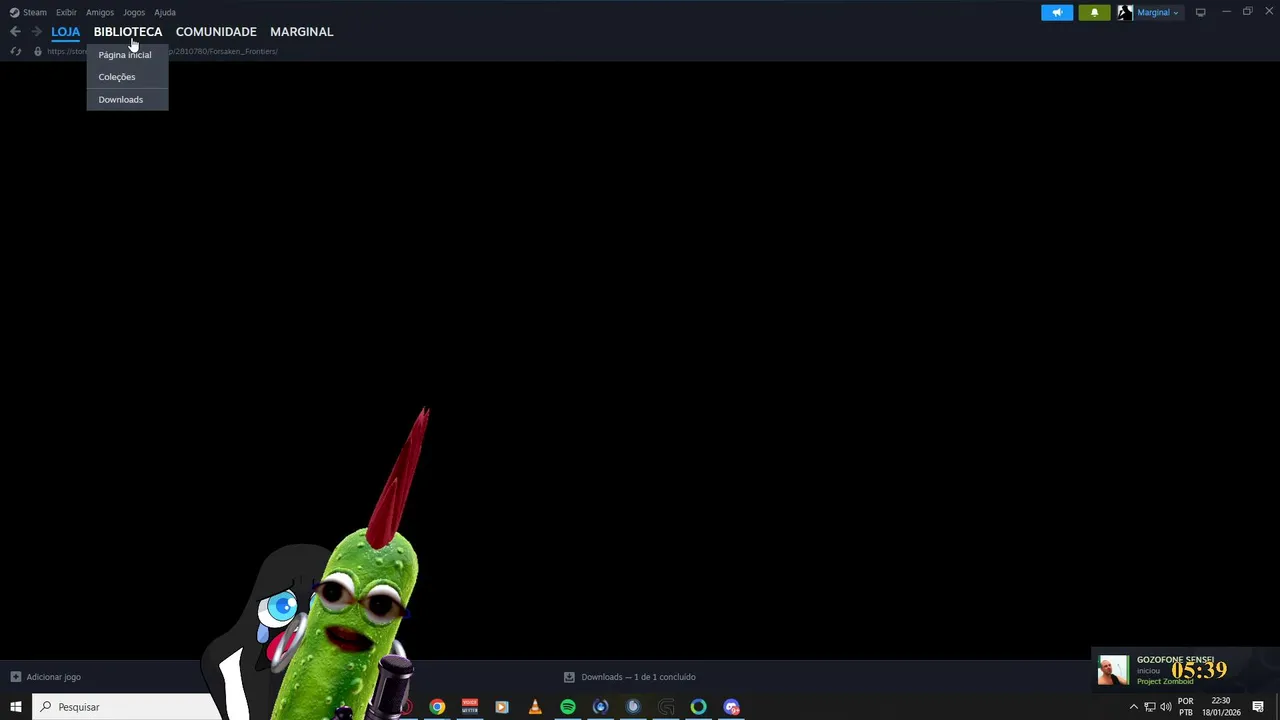Open the Amigos menu
Image resolution: width=1280 pixels, height=720 pixels.
tap(100, 12)
